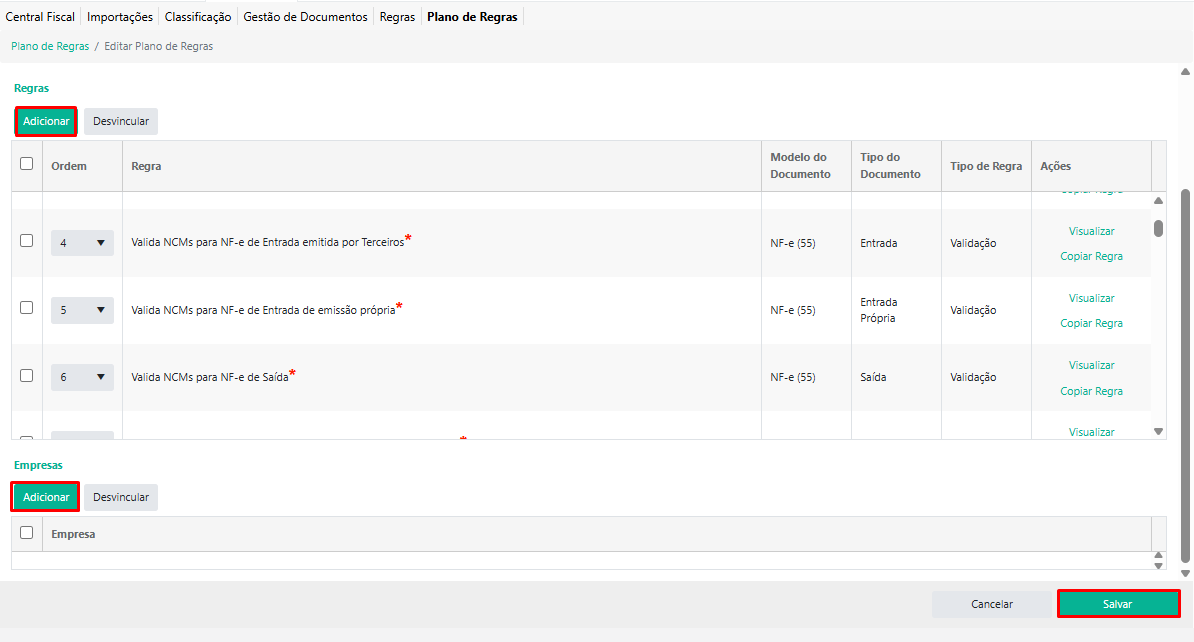Visualizar the emissão própria rule
1194x642 pixels.
pyautogui.click(x=1091, y=298)
